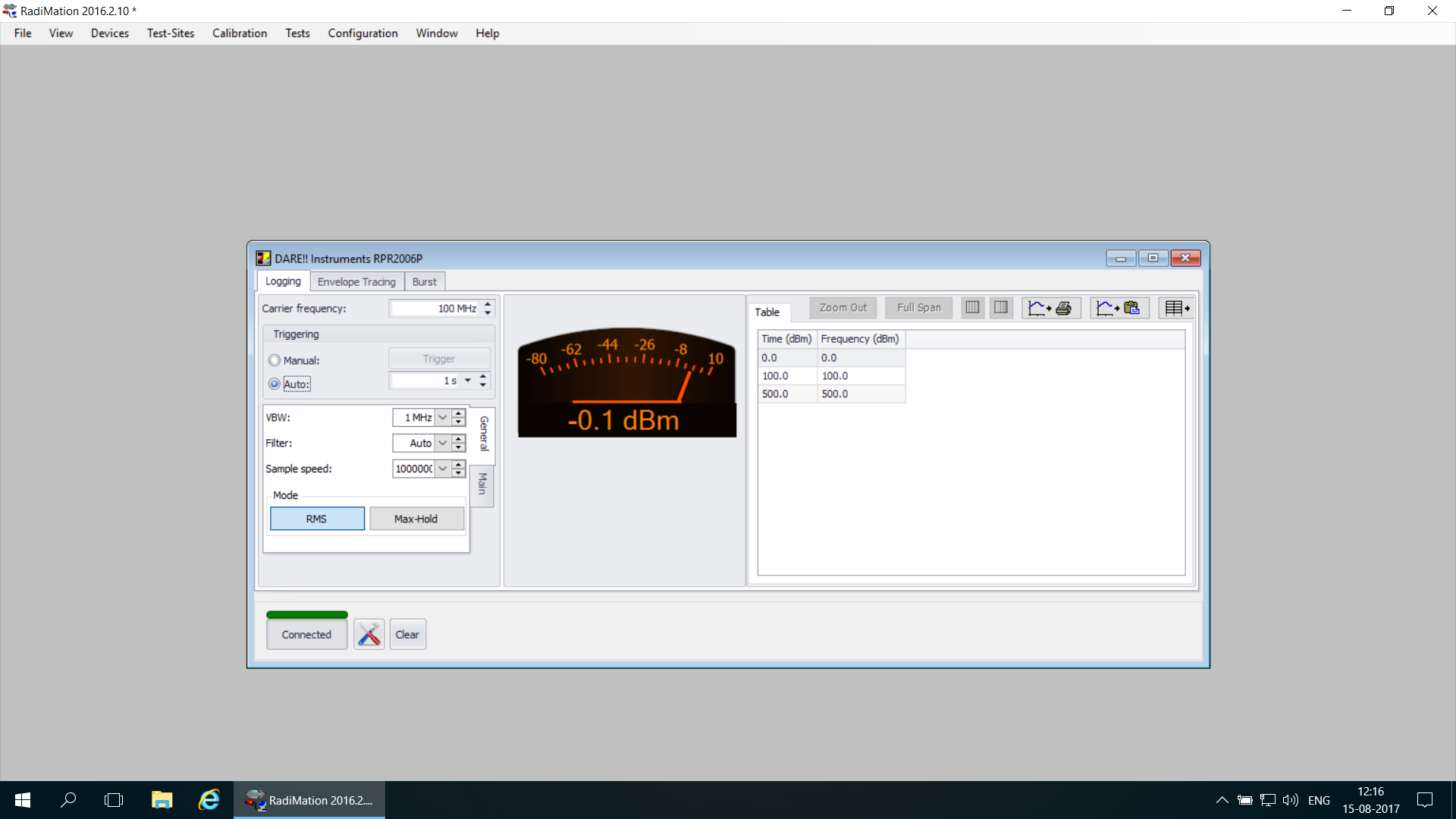Screen dimensions: 1456x819
Task: Open the Tests menu
Action: click(x=297, y=33)
